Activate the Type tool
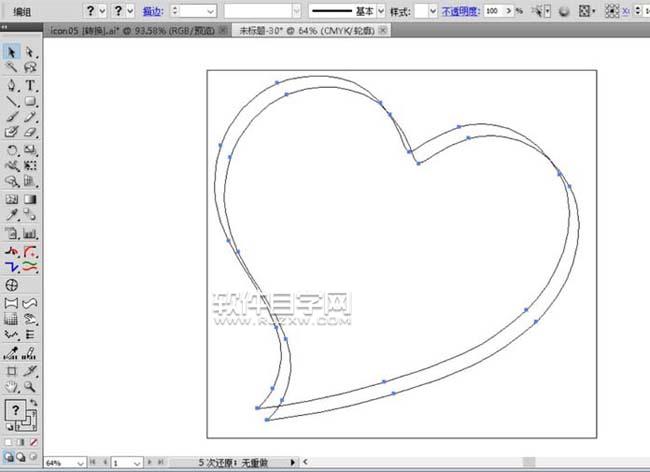 (30, 85)
